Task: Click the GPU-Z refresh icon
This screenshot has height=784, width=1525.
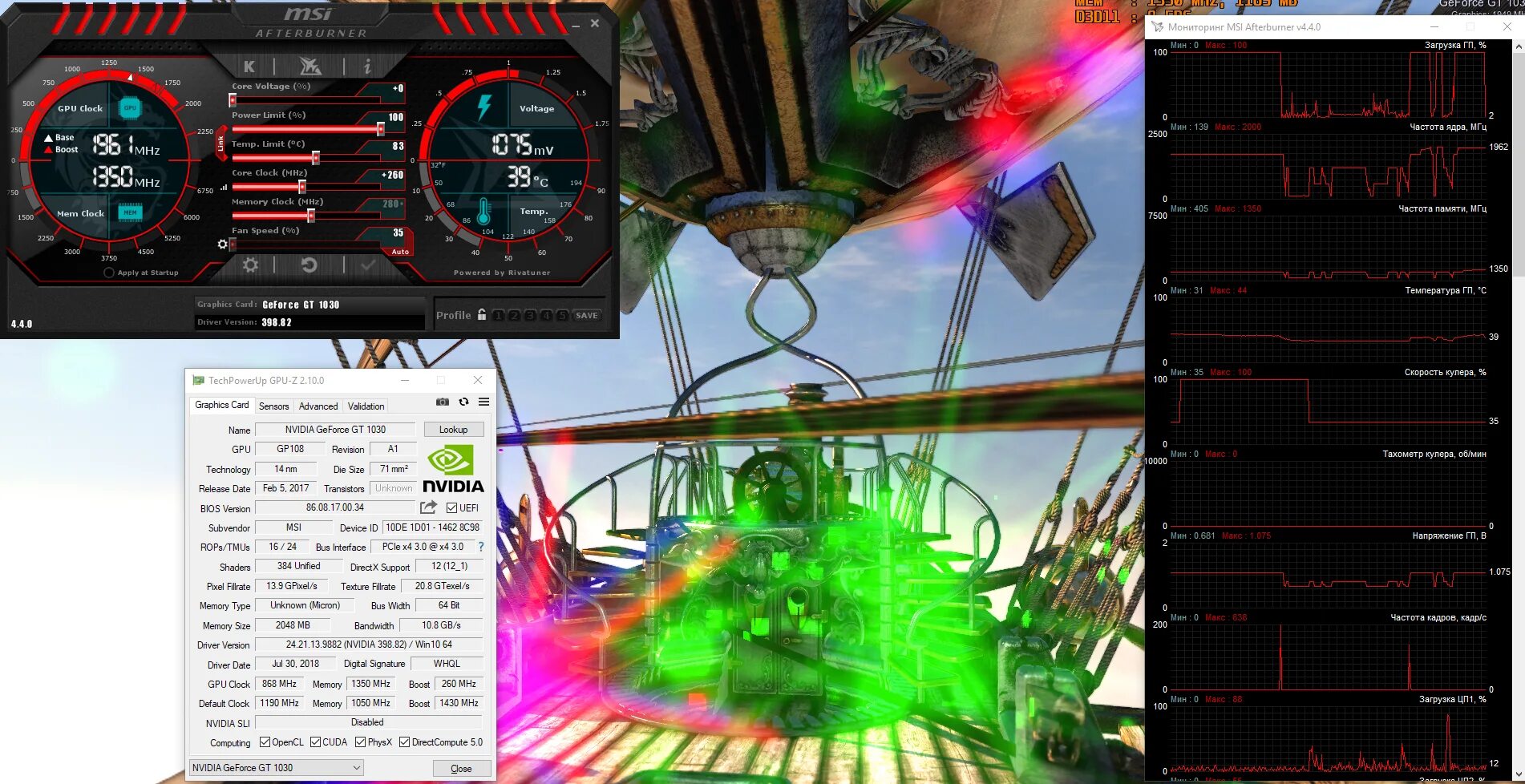Action: [x=463, y=402]
